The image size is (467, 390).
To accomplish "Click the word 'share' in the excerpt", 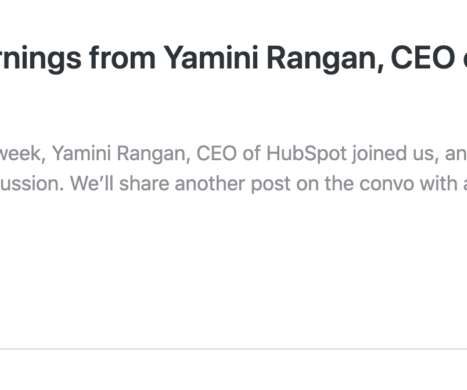I will click(x=144, y=184).
